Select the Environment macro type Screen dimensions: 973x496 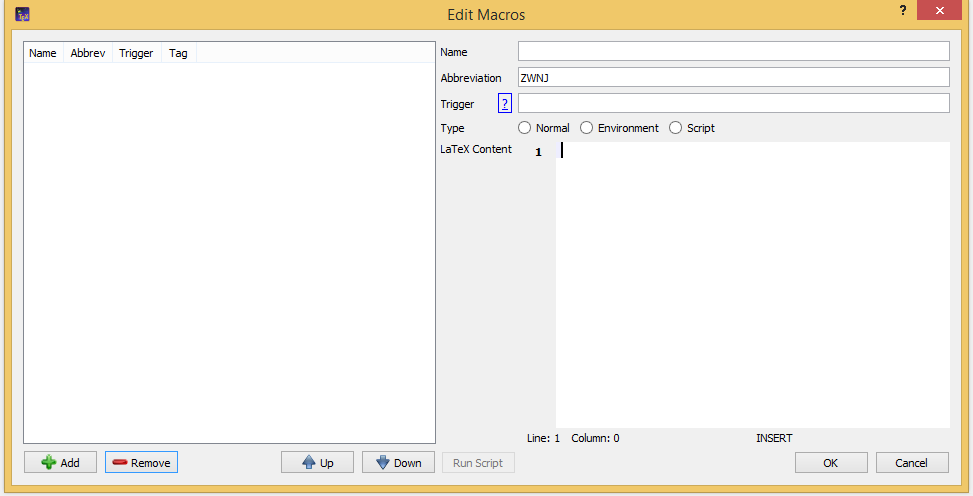pos(587,128)
